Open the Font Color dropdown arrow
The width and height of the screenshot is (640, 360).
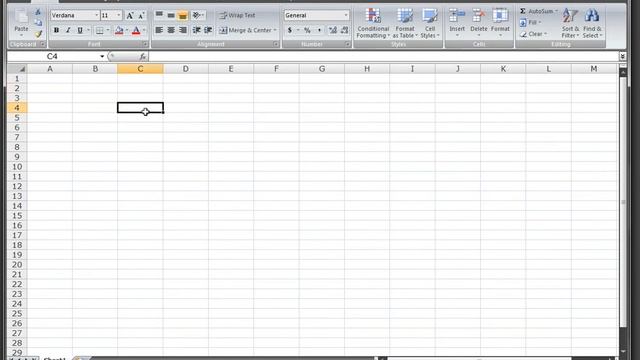[144, 30]
